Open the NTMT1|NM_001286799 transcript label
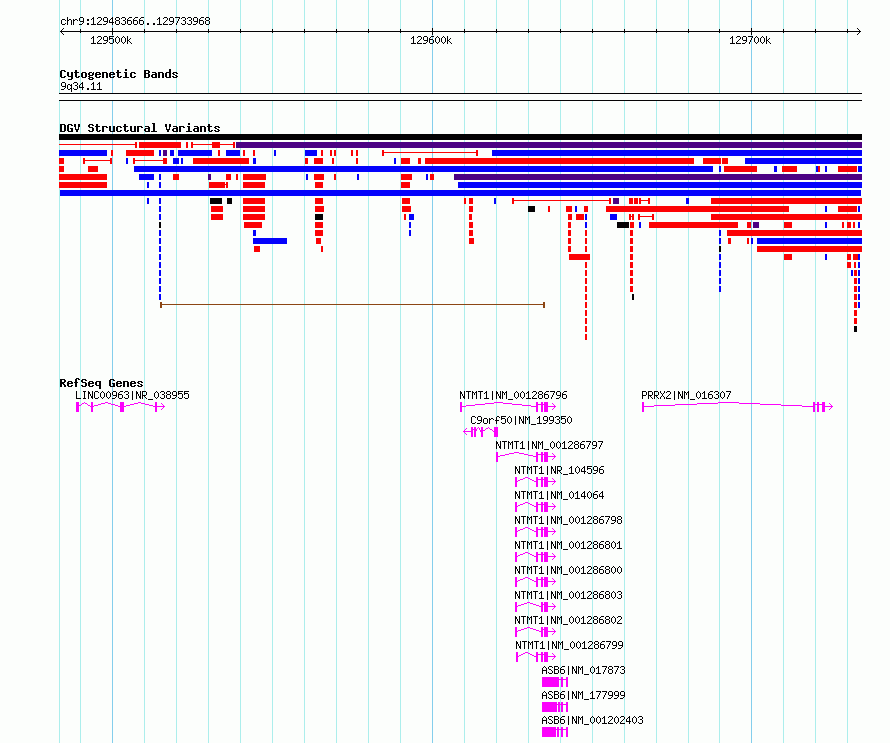Image resolution: width=890 pixels, height=743 pixels. coord(569,645)
